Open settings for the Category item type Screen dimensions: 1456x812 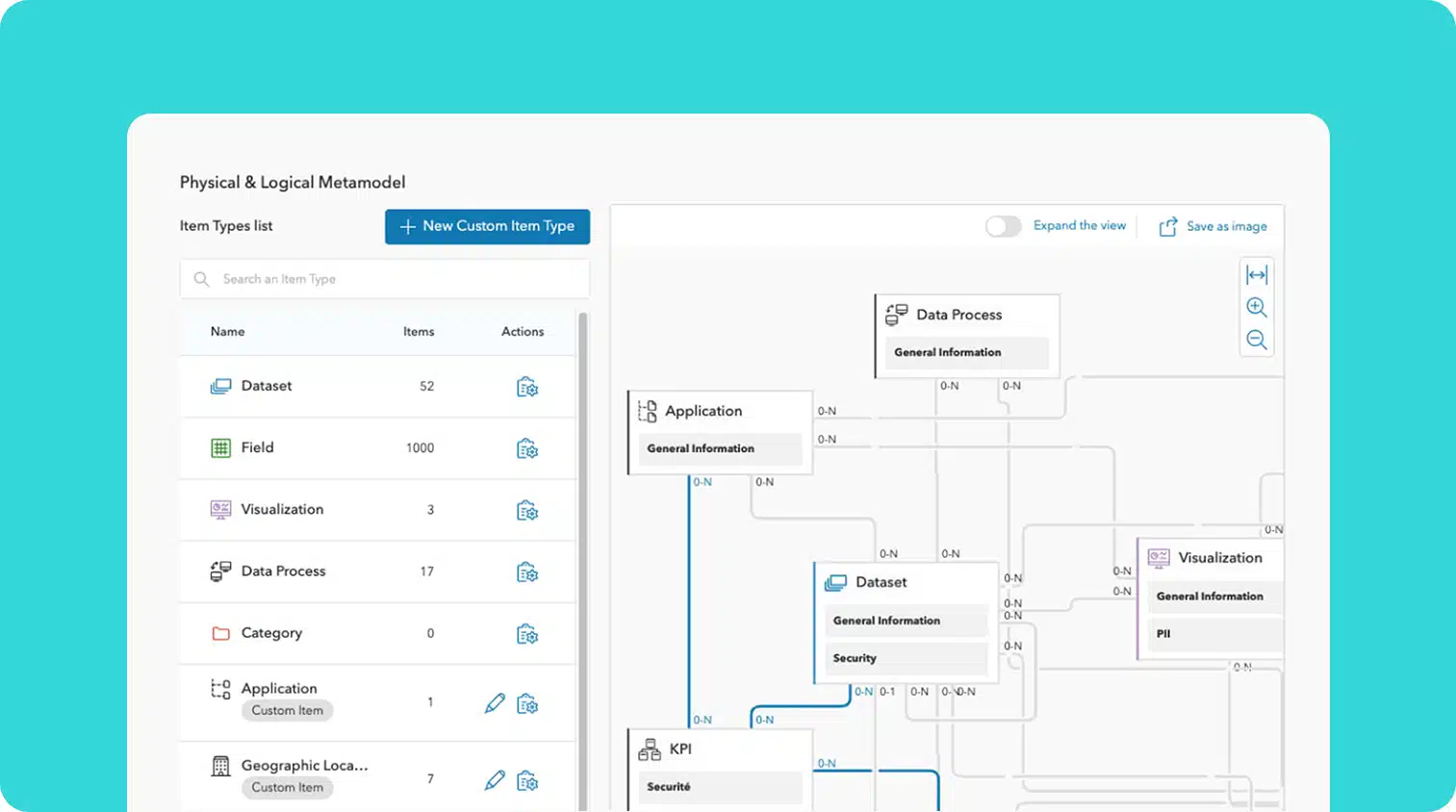527,634
